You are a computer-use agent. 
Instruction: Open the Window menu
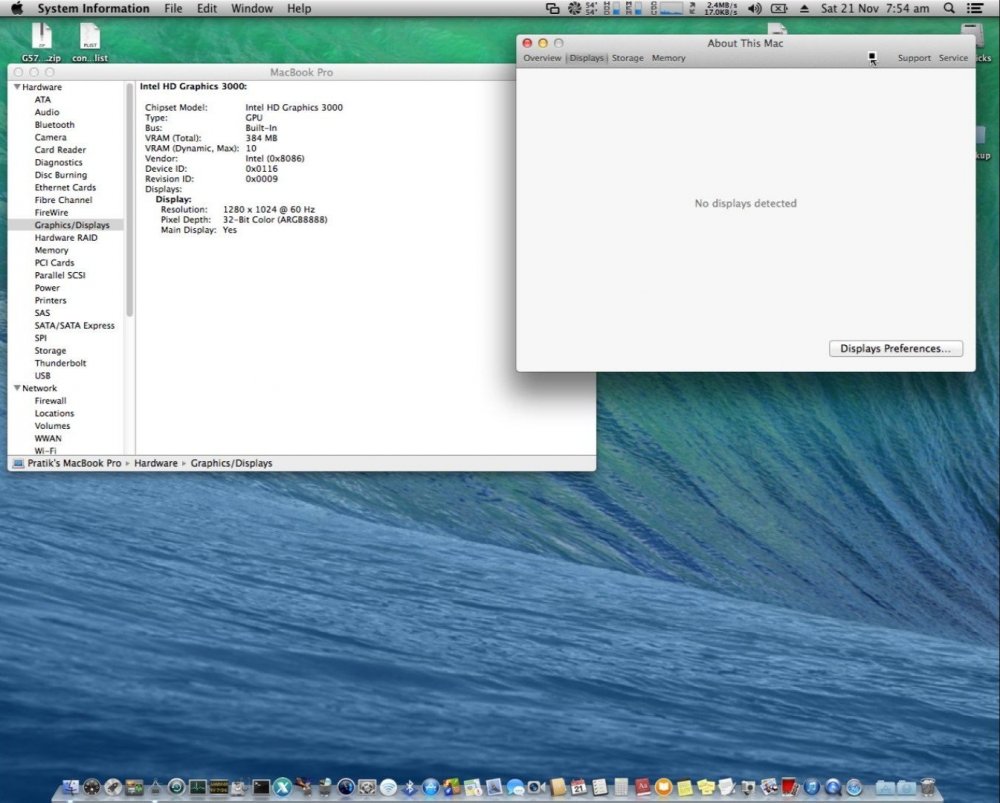[x=252, y=8]
